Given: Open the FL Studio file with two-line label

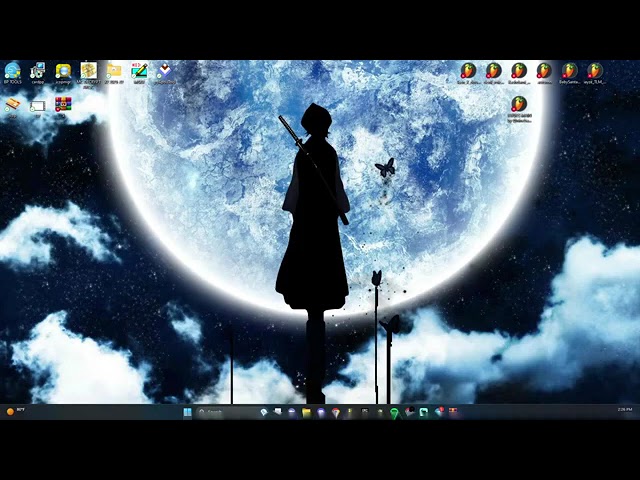Looking at the screenshot, I should 519,109.
